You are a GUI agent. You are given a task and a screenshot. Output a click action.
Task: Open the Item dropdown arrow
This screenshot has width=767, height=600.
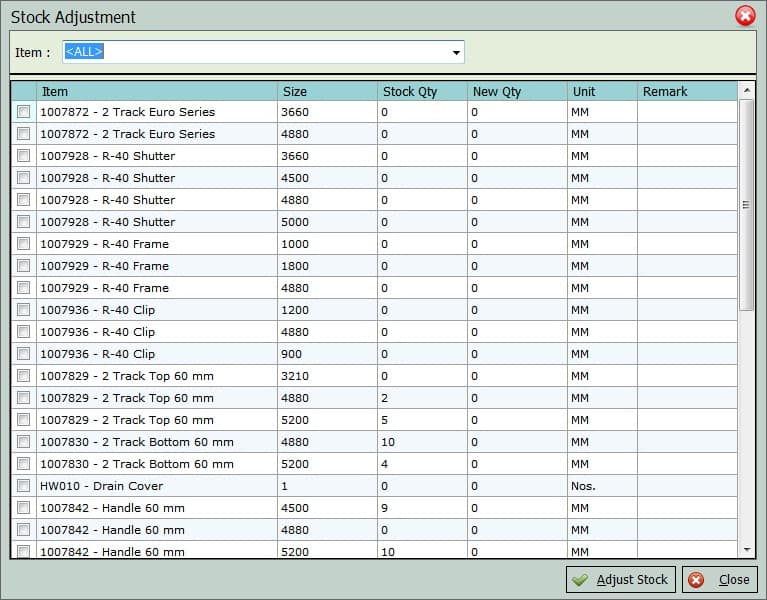[x=456, y=52]
